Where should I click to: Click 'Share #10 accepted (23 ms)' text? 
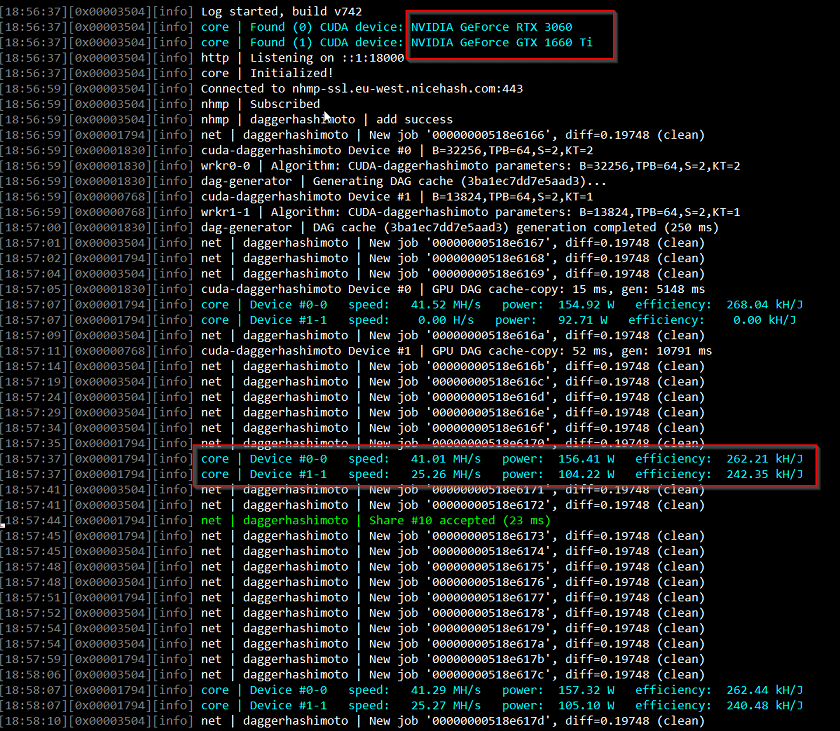(460, 521)
